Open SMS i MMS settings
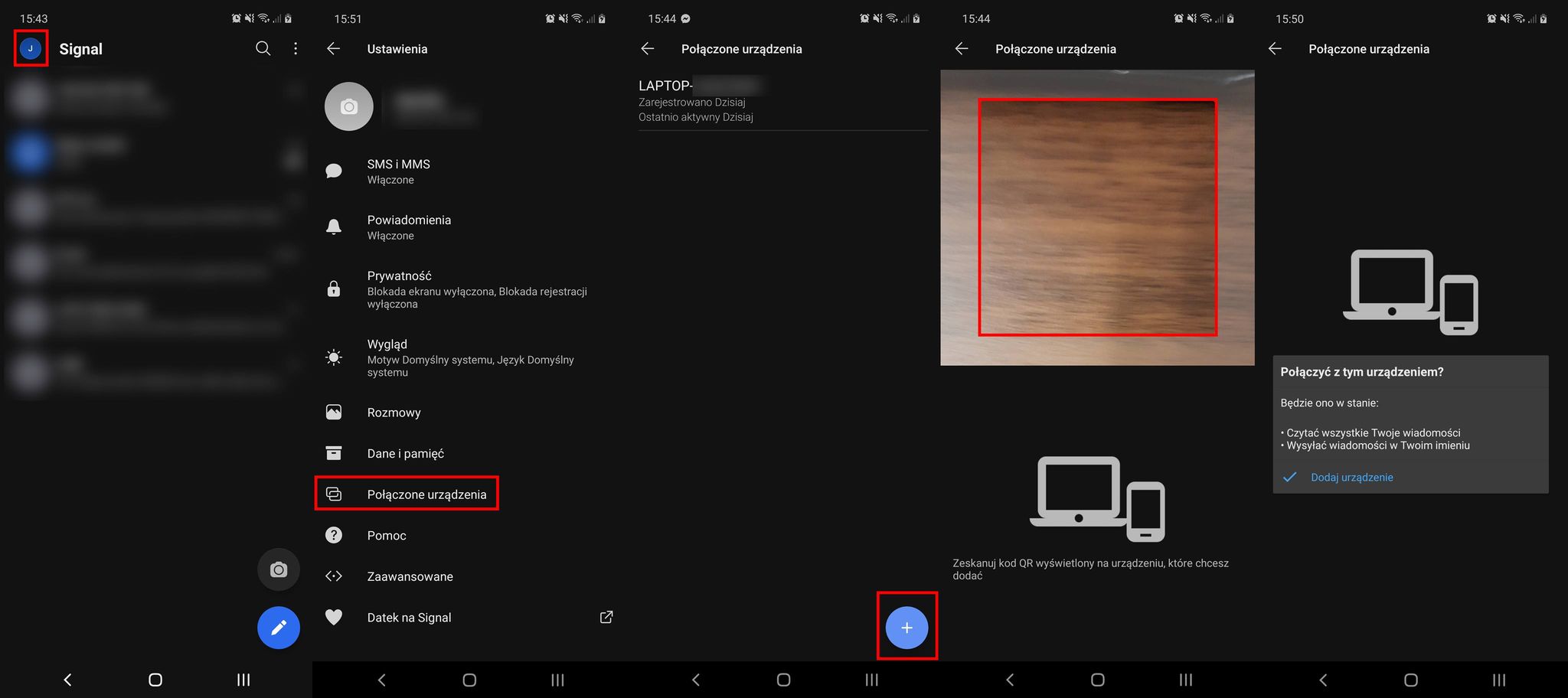Viewport: 1568px width, 698px height. pos(469,171)
